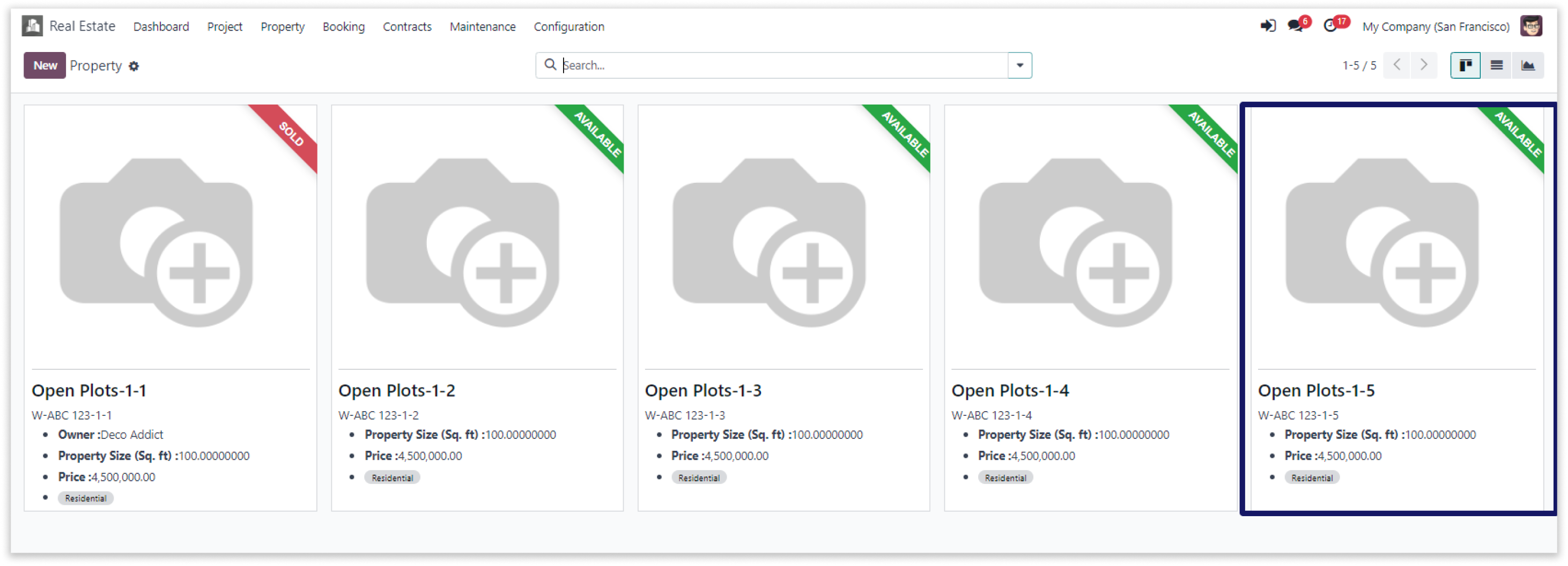Click the AVAILABLE ribbon on Open Plots-1-2

[597, 133]
